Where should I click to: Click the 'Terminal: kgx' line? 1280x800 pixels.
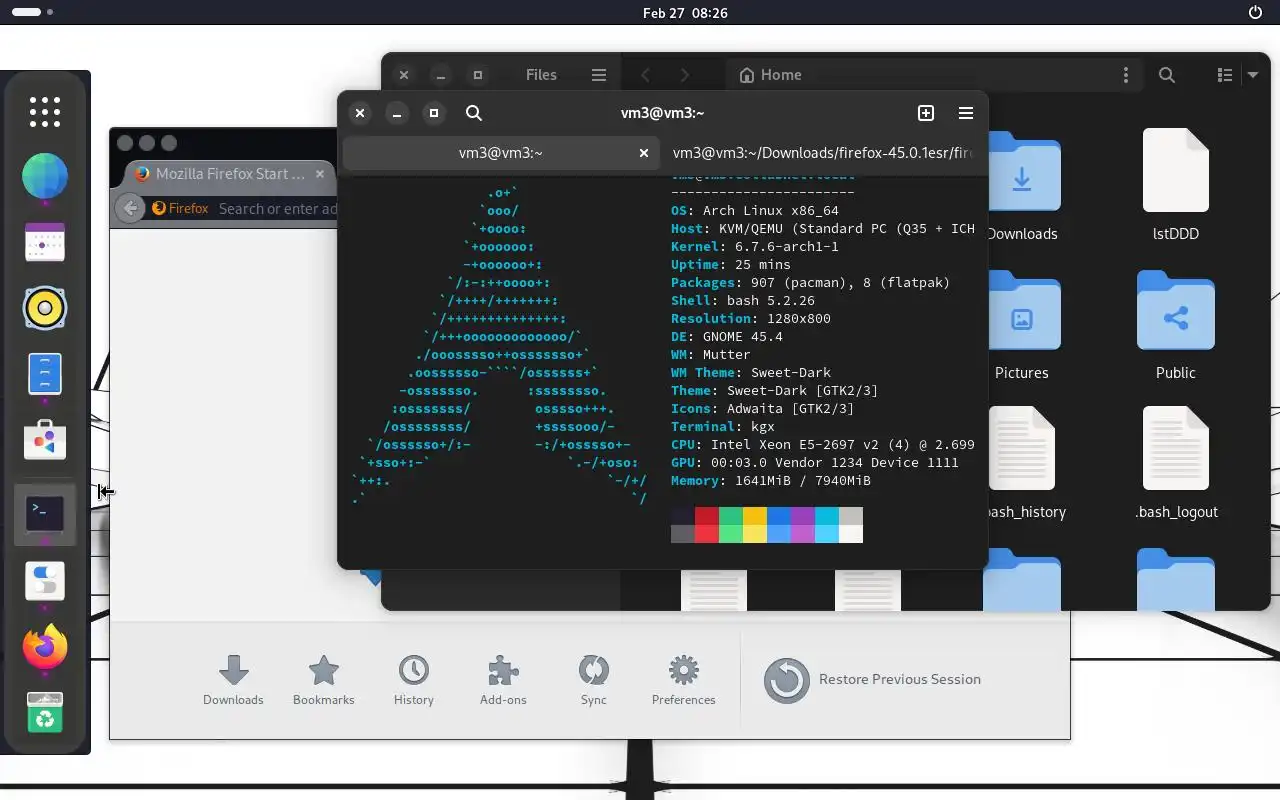point(723,427)
